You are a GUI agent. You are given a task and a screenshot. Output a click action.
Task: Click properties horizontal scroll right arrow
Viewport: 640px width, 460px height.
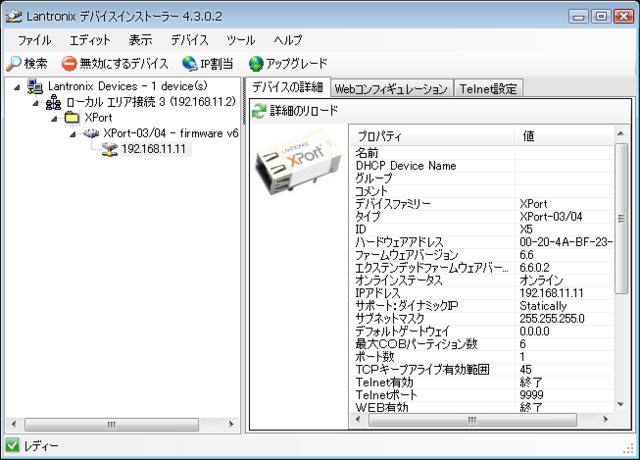(x=606, y=420)
